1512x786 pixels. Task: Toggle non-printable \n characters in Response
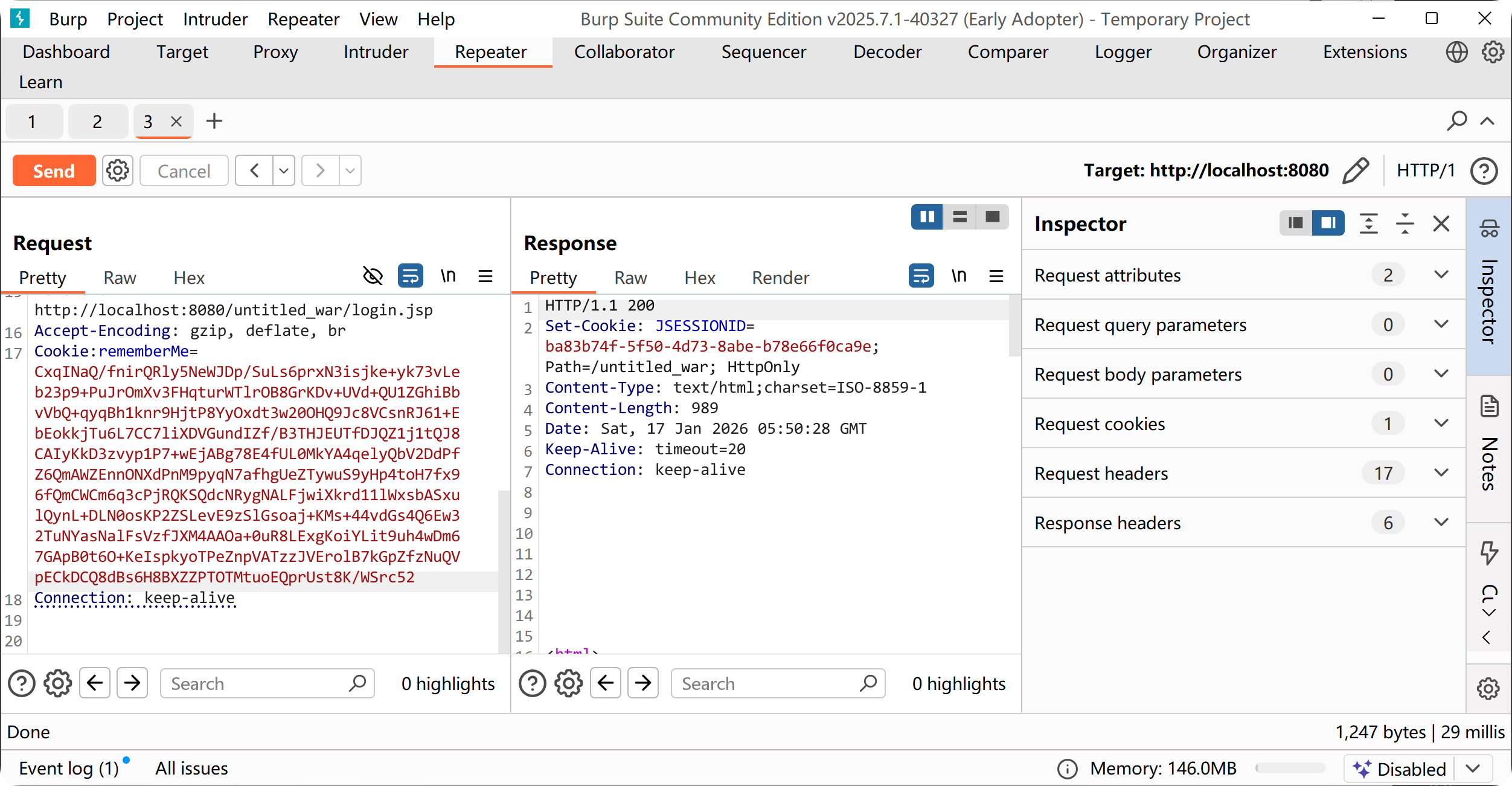point(959,276)
